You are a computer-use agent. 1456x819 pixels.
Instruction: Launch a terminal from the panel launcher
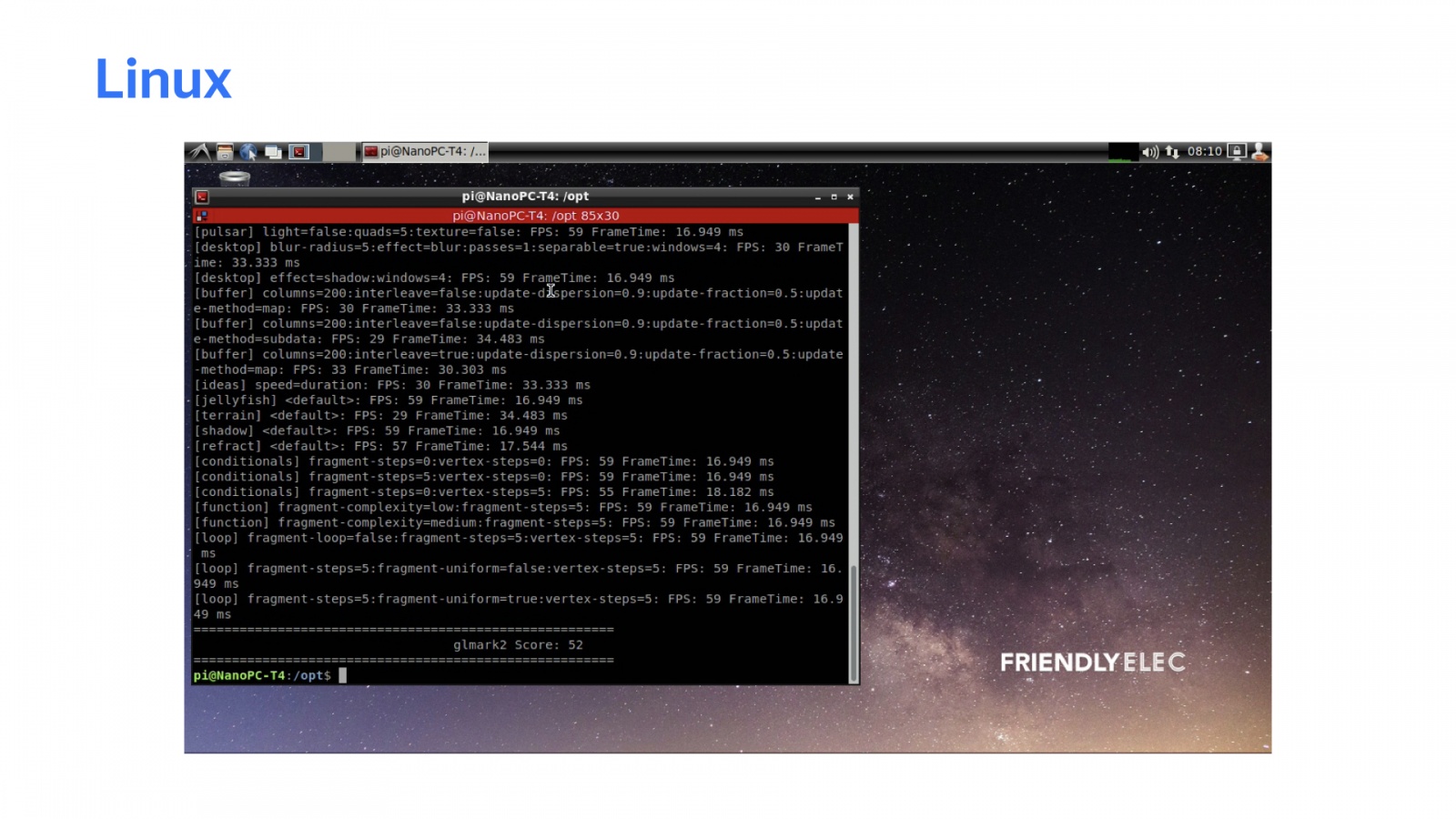tap(298, 152)
